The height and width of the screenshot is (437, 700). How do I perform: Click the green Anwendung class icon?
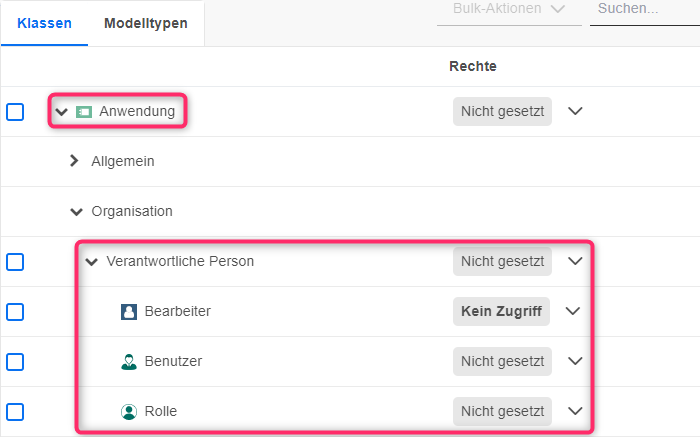84,111
